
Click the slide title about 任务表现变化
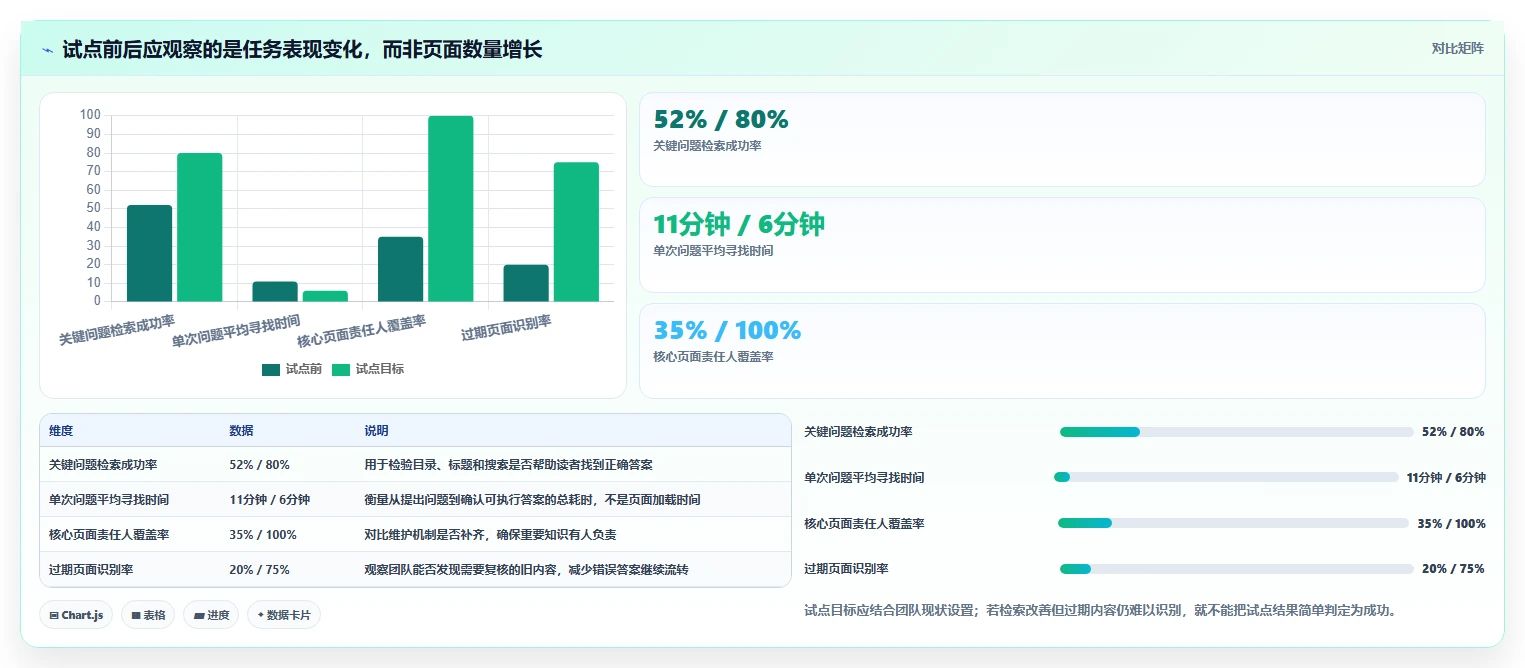point(302,49)
